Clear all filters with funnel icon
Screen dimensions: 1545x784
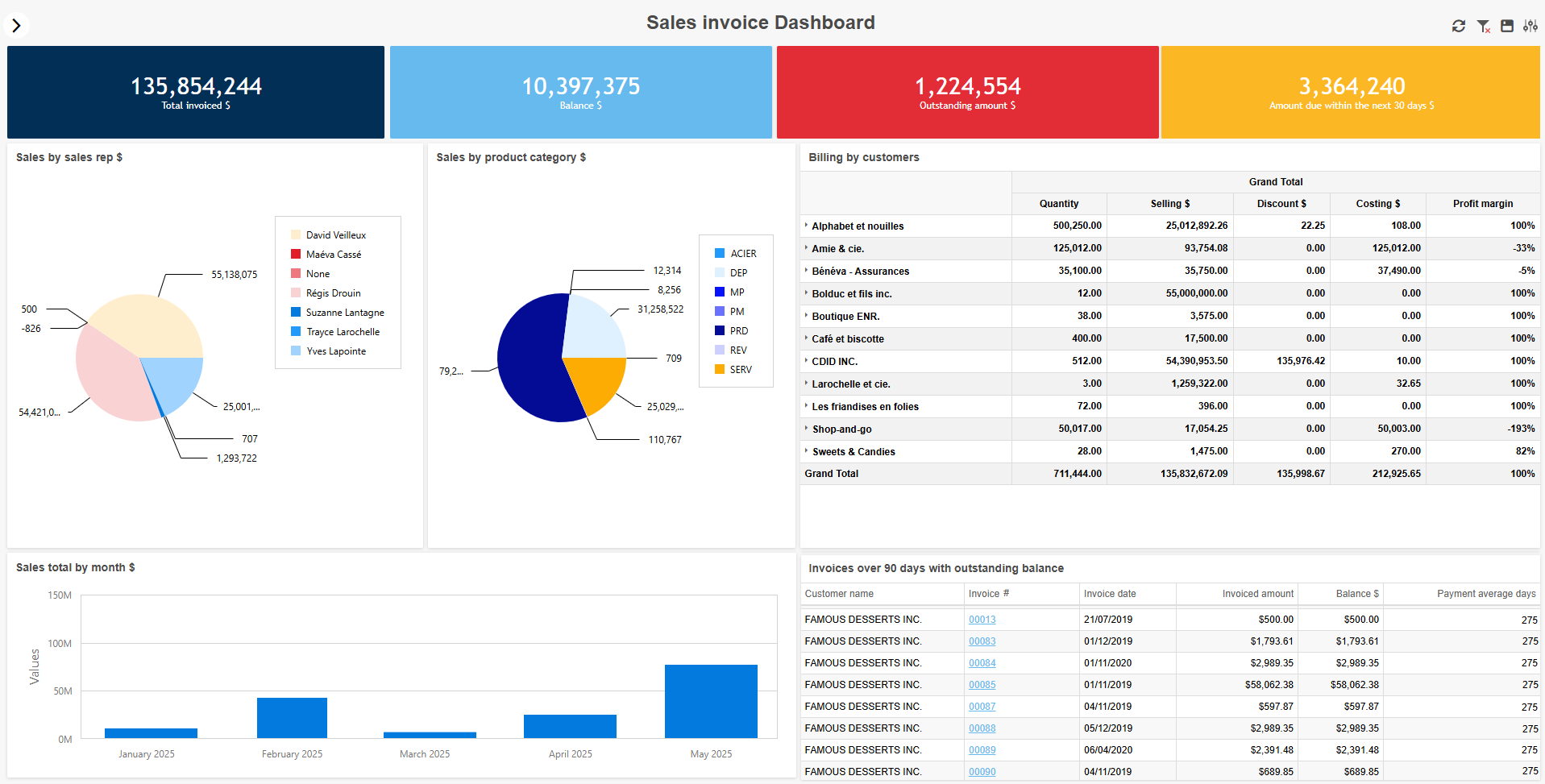1483,26
